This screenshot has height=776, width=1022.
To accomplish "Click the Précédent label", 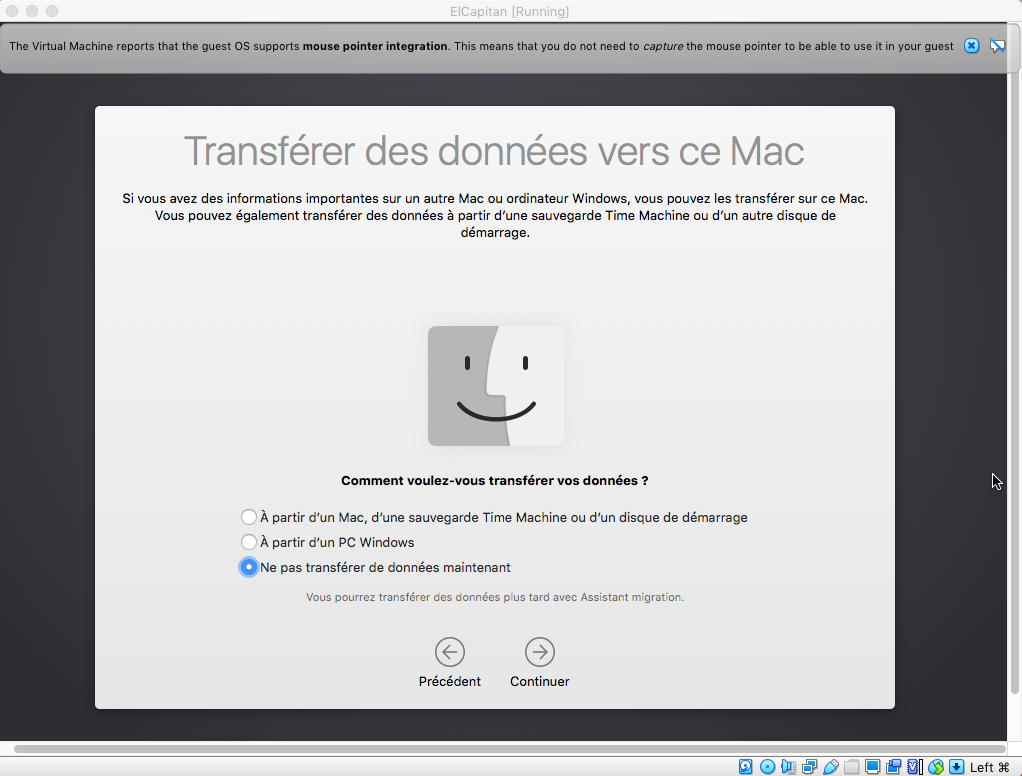I will 450,682.
